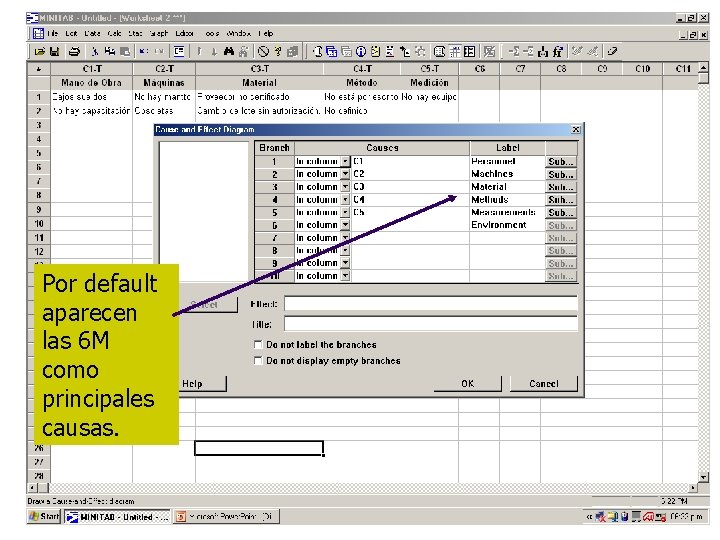Click the worksheet horizontal scrollbar right arrow
720x540 pixels.
coord(692,487)
